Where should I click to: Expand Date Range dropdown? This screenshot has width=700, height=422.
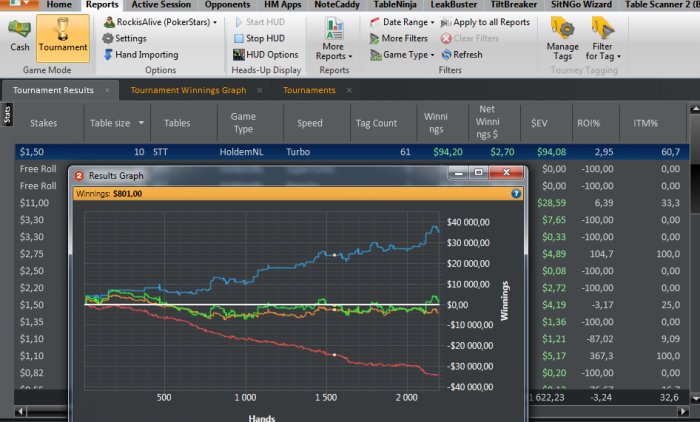pos(432,22)
